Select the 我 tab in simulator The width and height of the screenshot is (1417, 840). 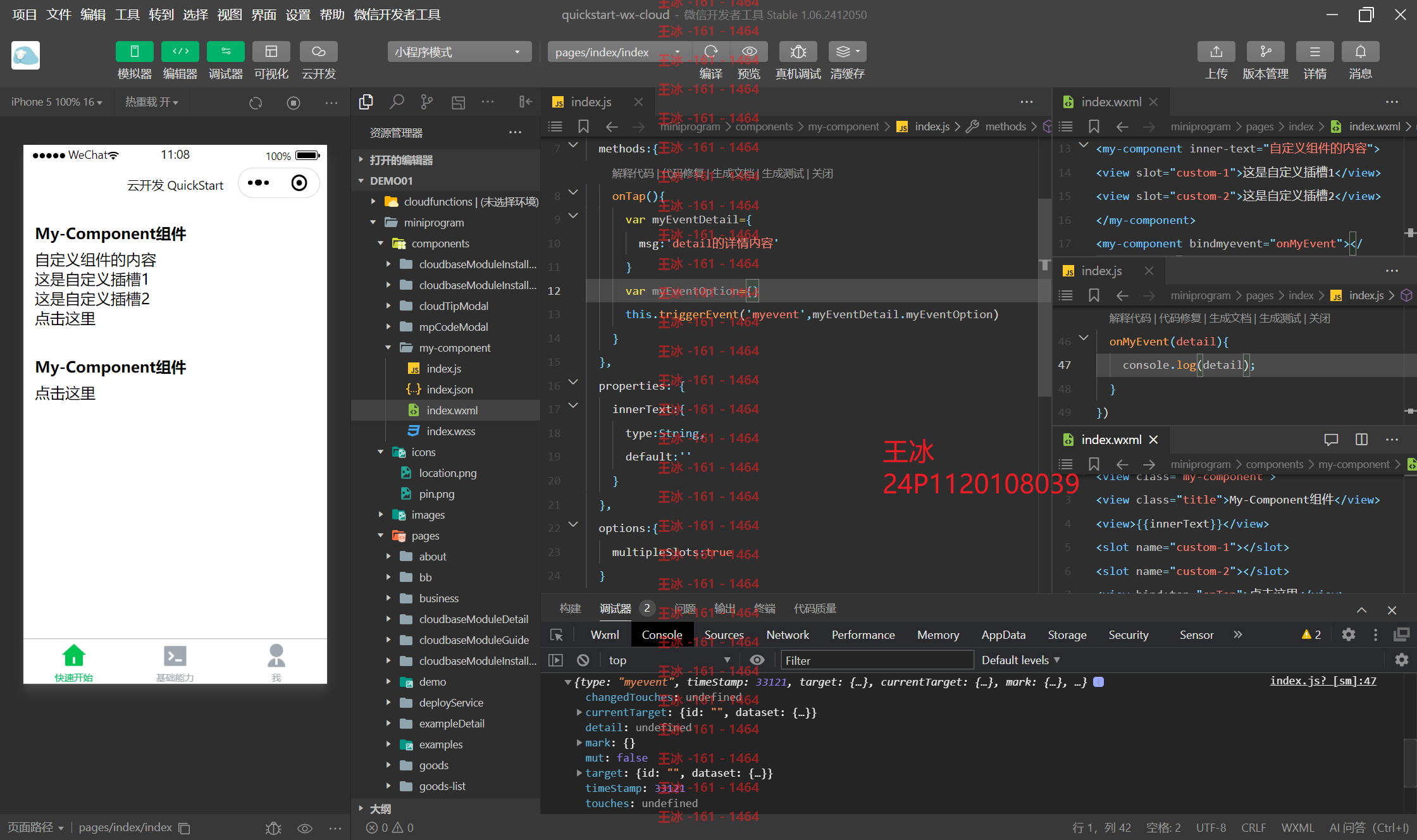pyautogui.click(x=276, y=663)
